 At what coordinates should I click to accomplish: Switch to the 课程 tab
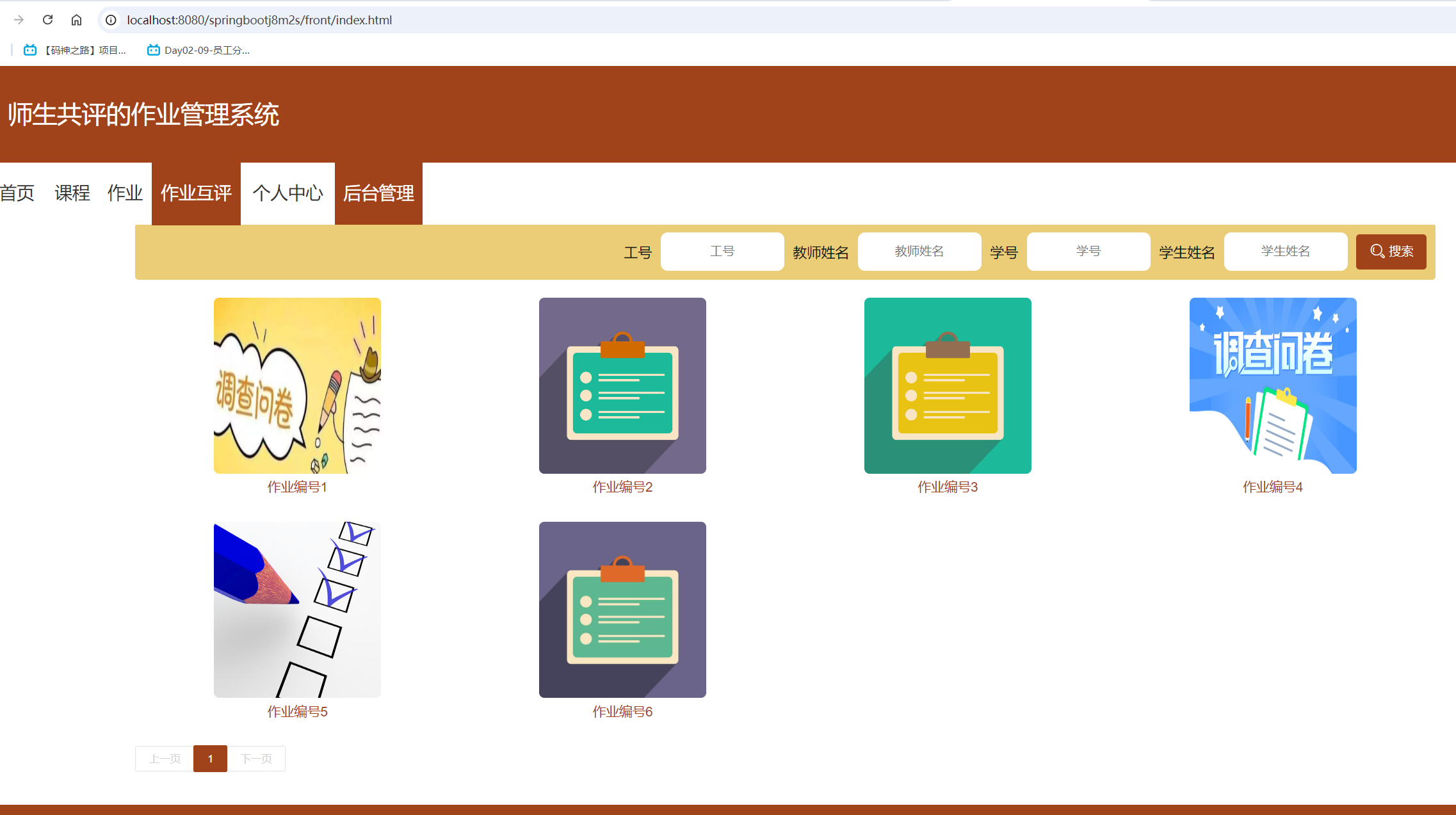tap(72, 193)
